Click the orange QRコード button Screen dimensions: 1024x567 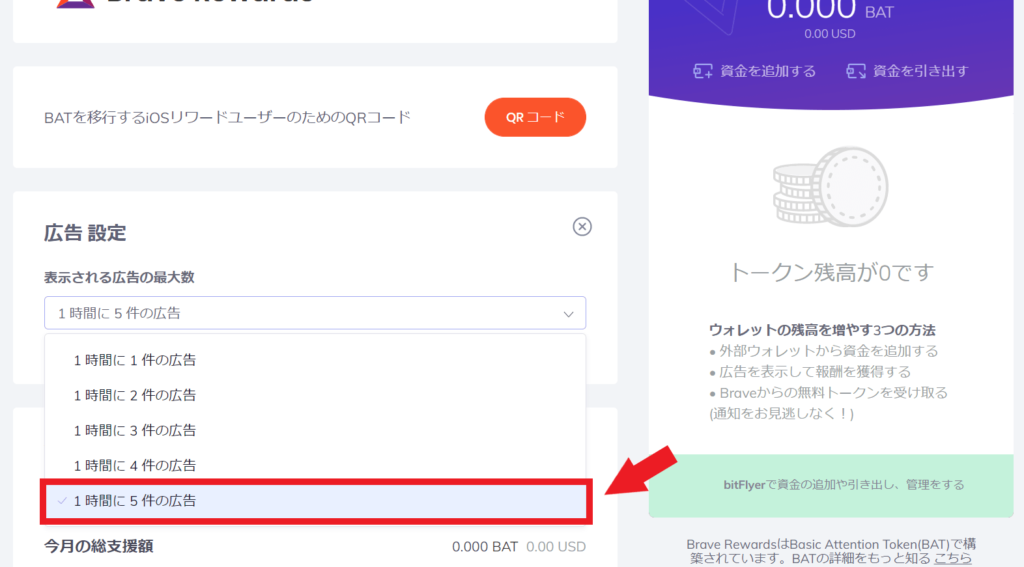click(x=535, y=117)
